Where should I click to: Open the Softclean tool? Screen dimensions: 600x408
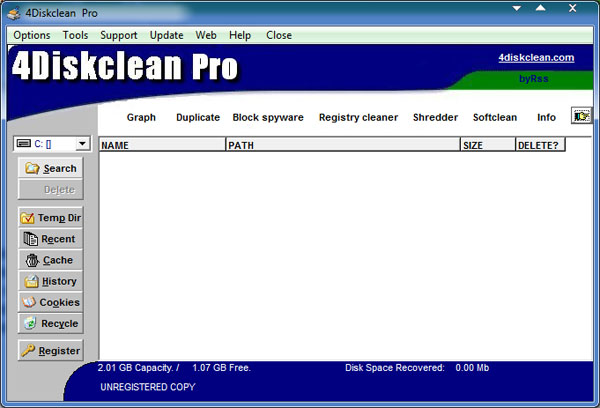(x=495, y=118)
